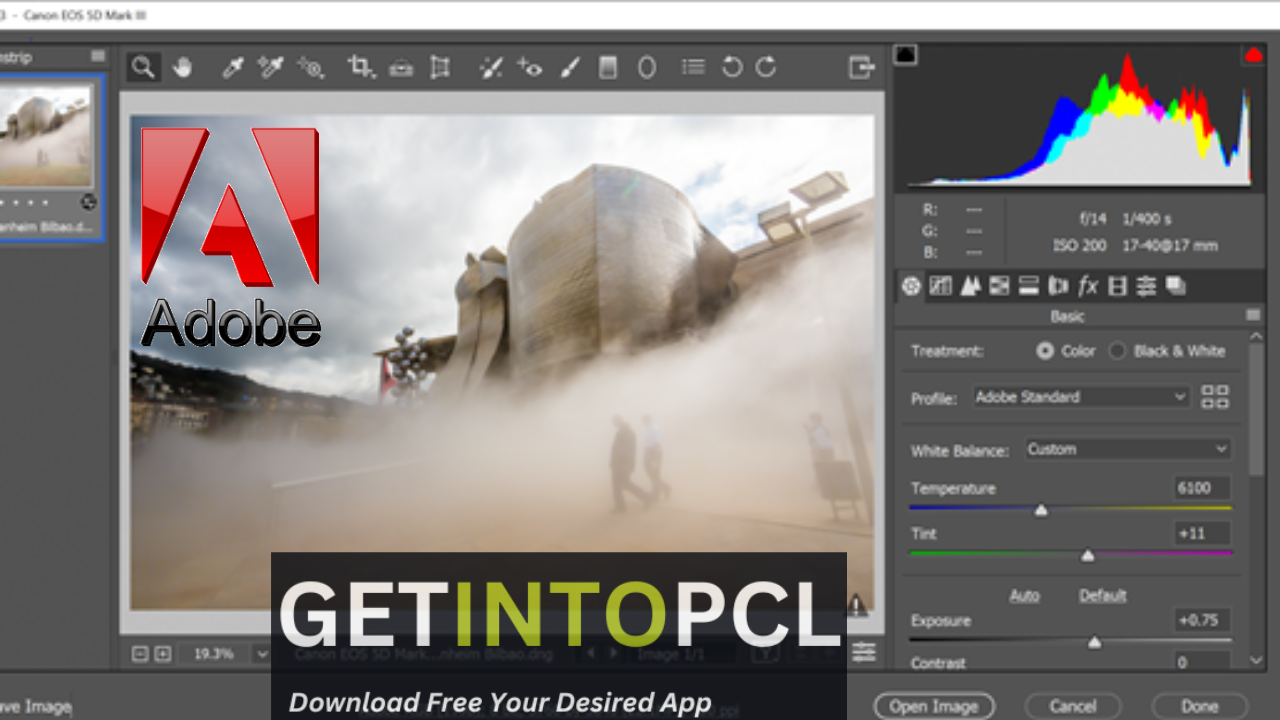The width and height of the screenshot is (1280, 720).
Task: Open Camera Raw preferences list icon
Action: click(693, 67)
